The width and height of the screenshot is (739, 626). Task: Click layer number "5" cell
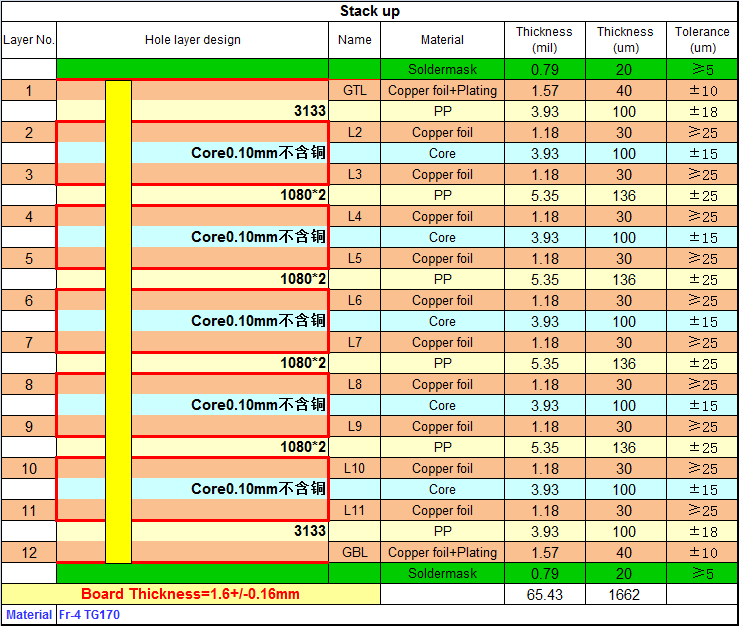click(x=29, y=258)
